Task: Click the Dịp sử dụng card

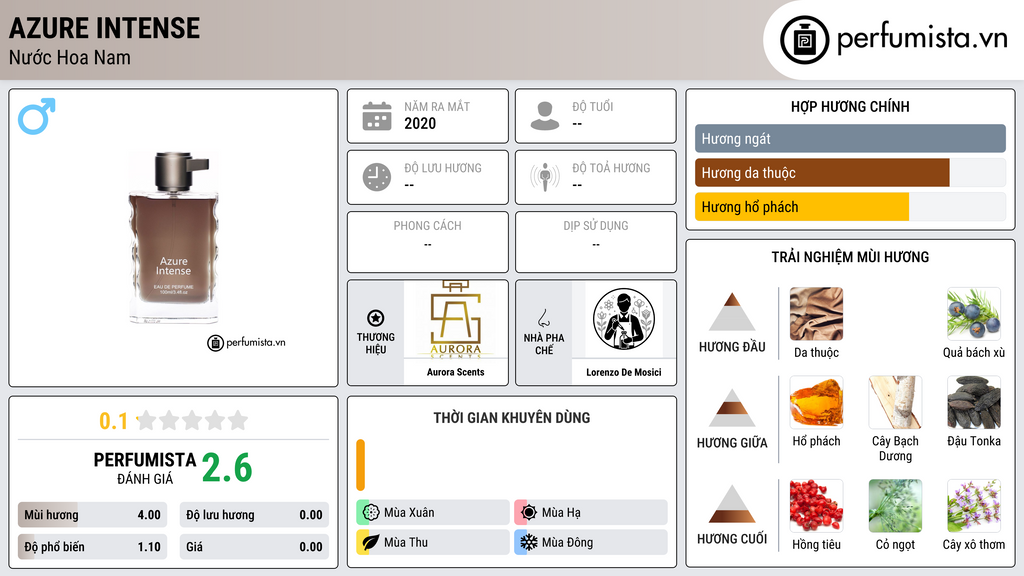Action: (x=596, y=242)
